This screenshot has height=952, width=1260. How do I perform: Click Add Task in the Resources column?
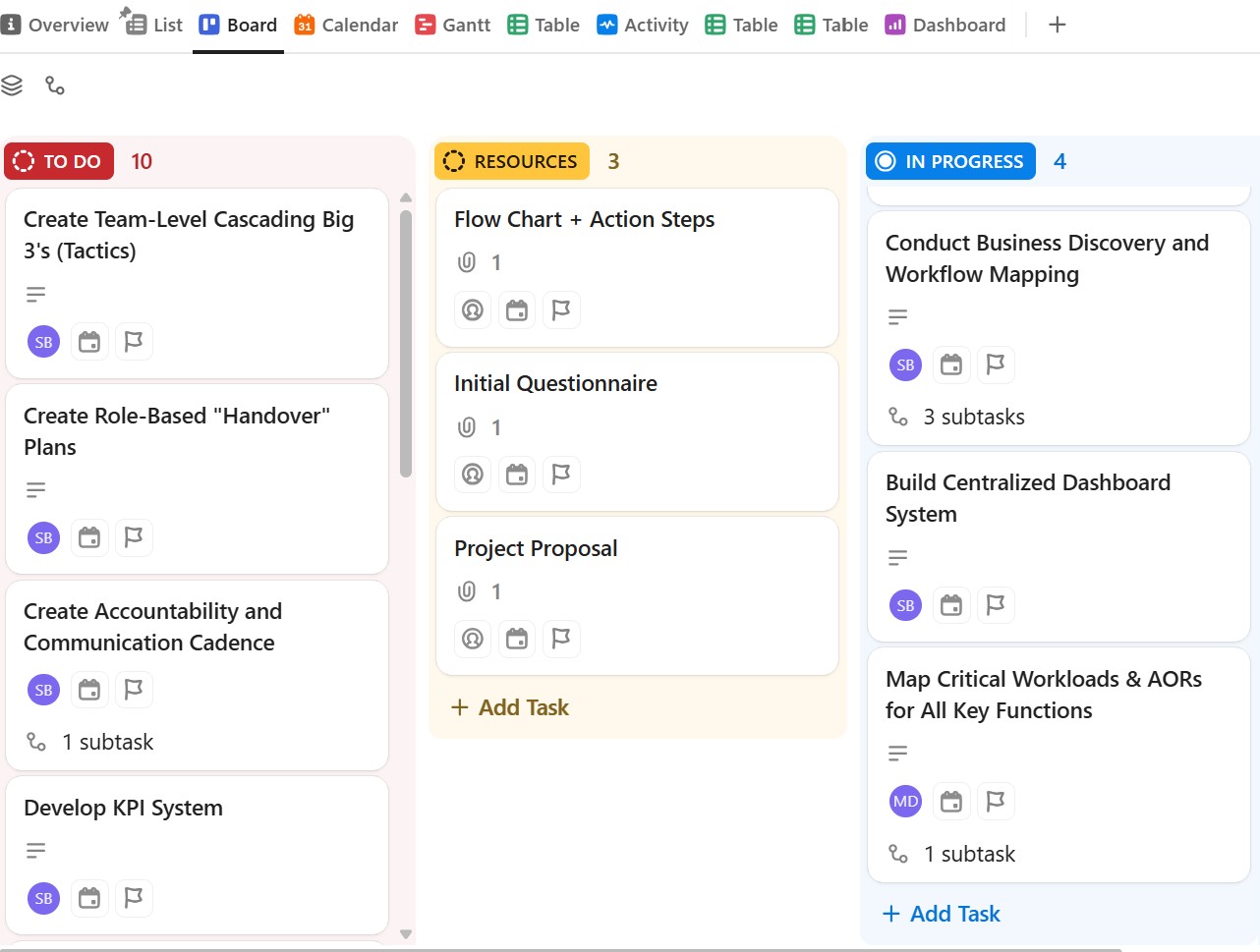point(509,706)
